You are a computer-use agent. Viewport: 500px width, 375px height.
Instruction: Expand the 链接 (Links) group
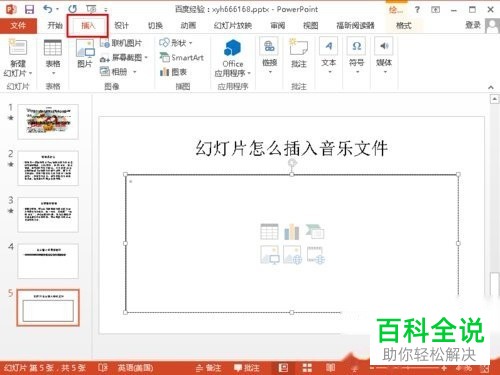pos(269,56)
